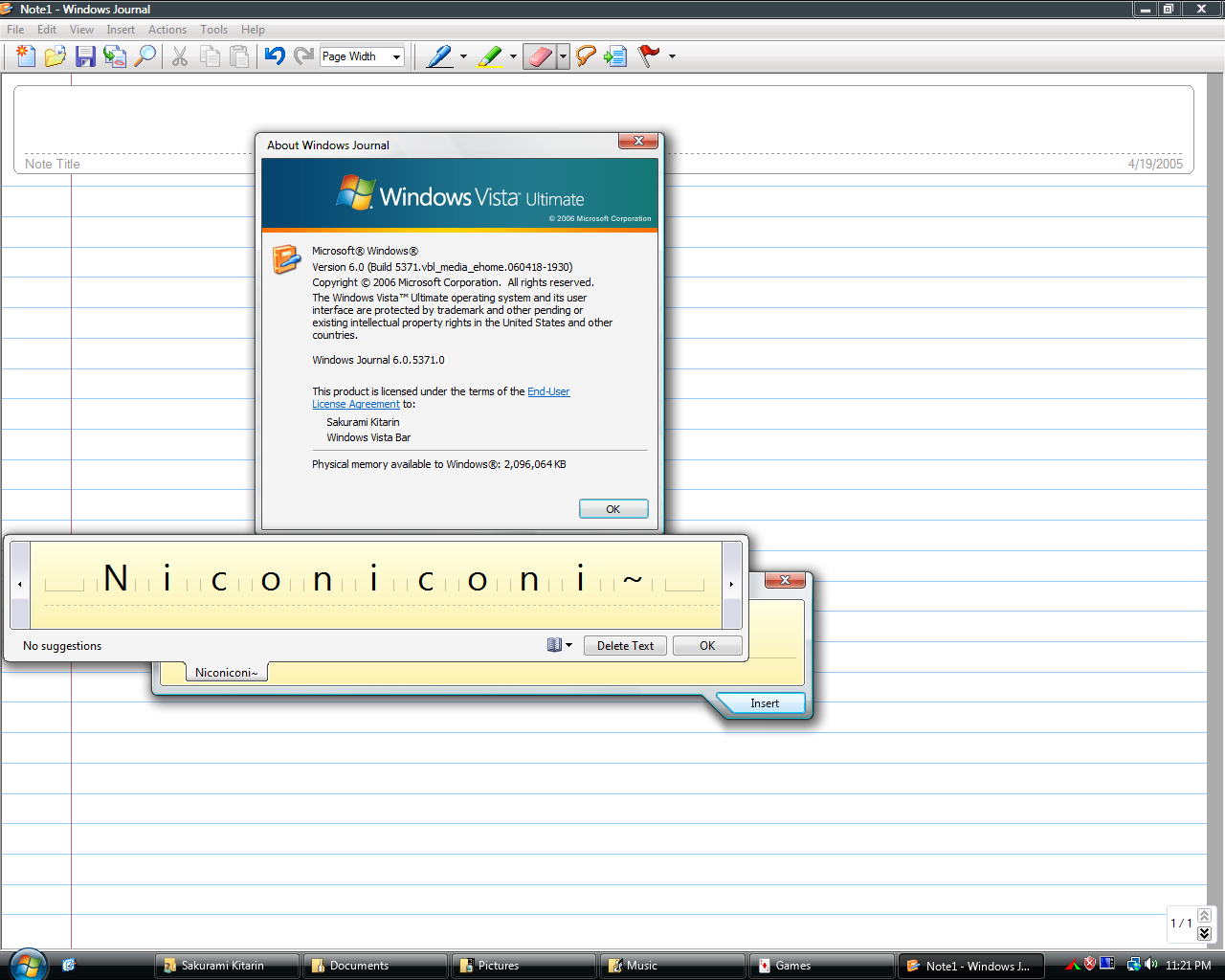The image size is (1225, 980).
Task: Select the Pen tool
Action: click(x=439, y=56)
